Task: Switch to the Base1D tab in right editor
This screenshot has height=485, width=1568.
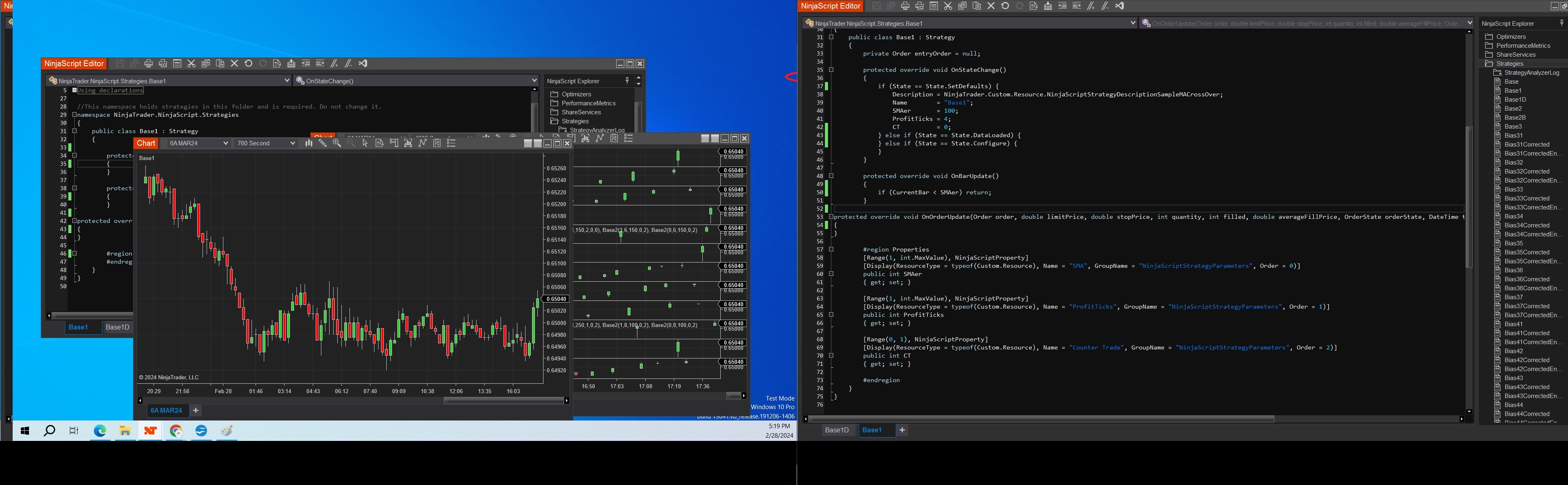Action: point(836,430)
